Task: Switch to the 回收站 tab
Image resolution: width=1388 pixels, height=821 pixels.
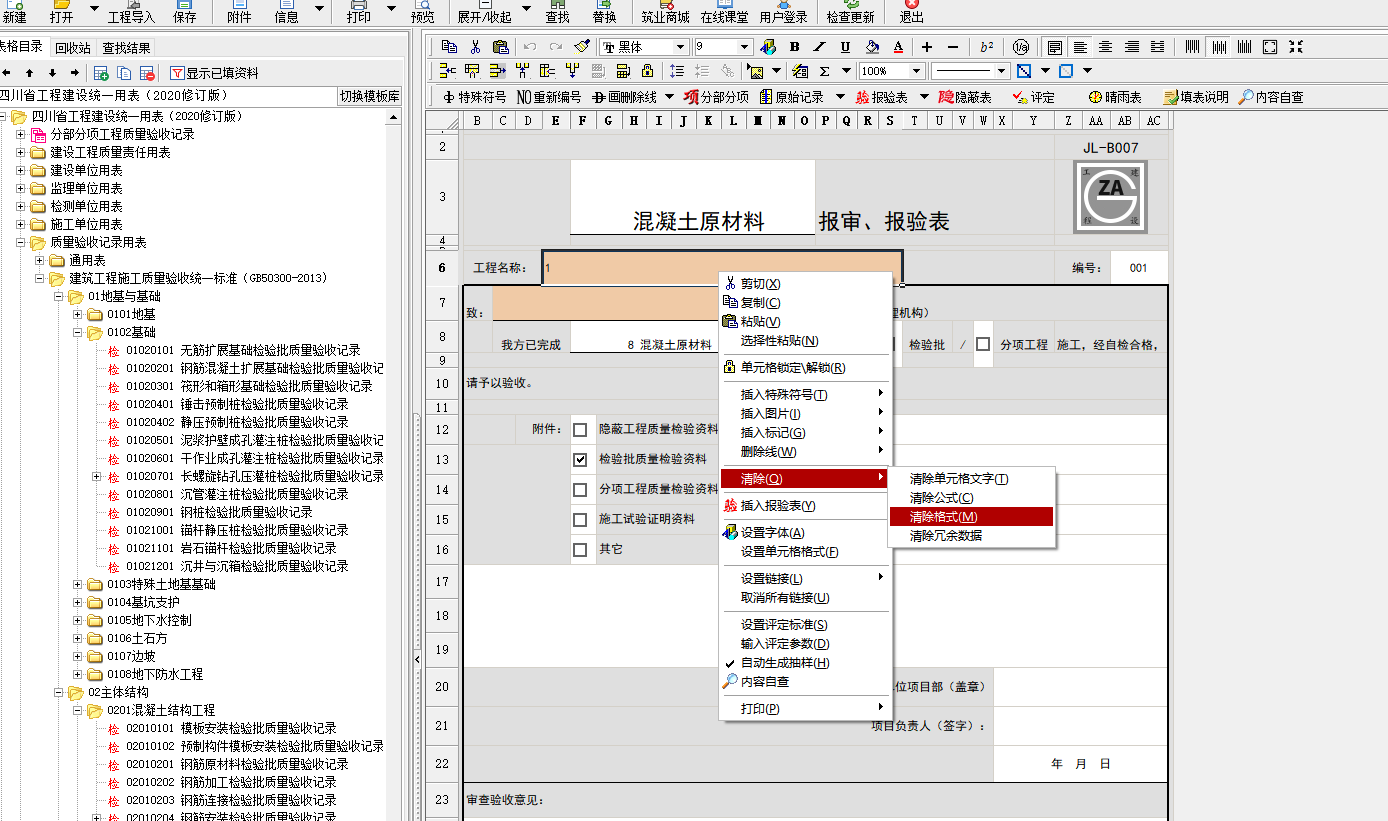Action: pos(73,47)
